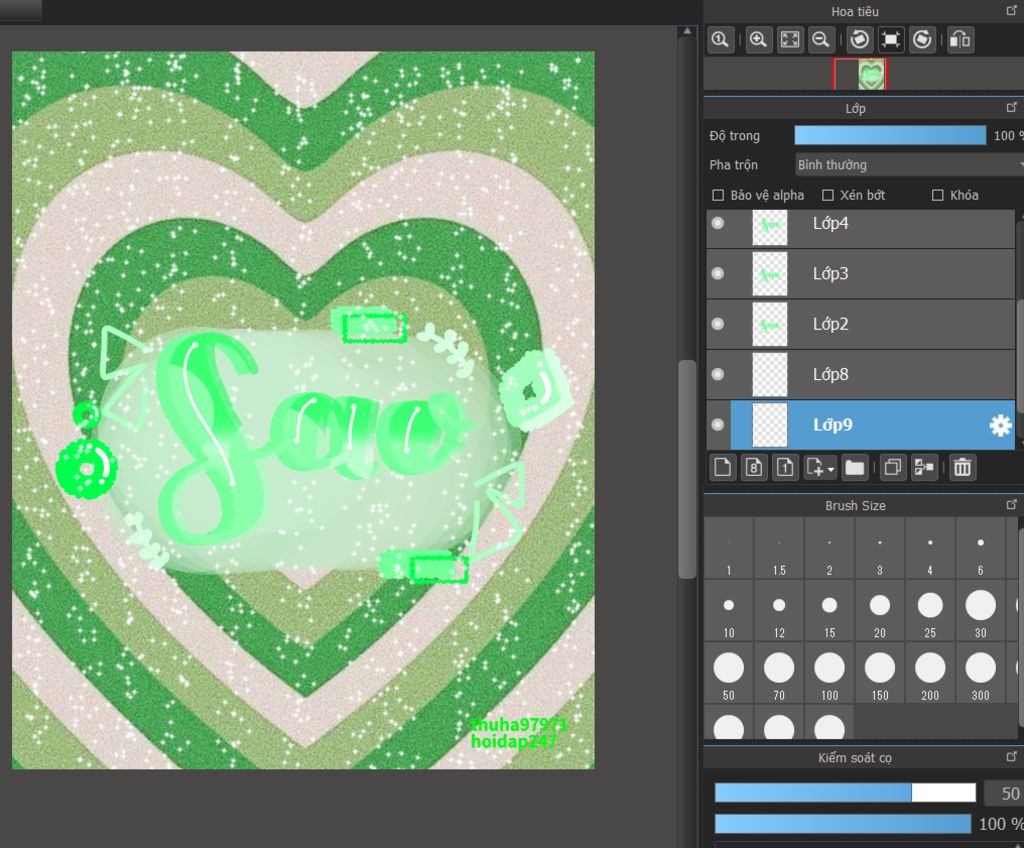Image resolution: width=1024 pixels, height=848 pixels.
Task: Choose brush size 12
Action: [x=779, y=612]
